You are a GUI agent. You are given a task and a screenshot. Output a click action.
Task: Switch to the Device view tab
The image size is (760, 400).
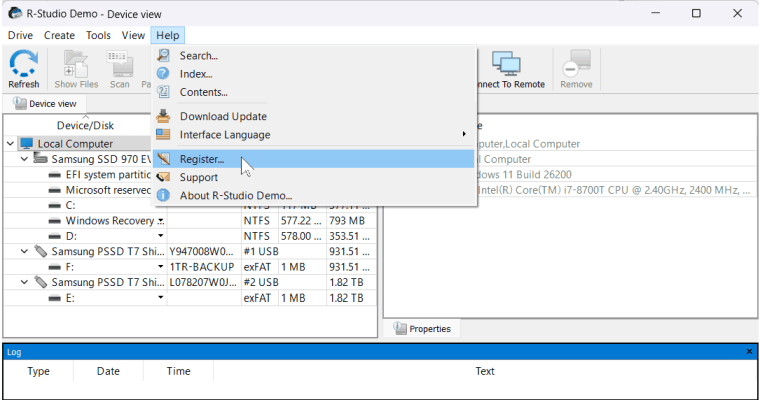(45, 103)
